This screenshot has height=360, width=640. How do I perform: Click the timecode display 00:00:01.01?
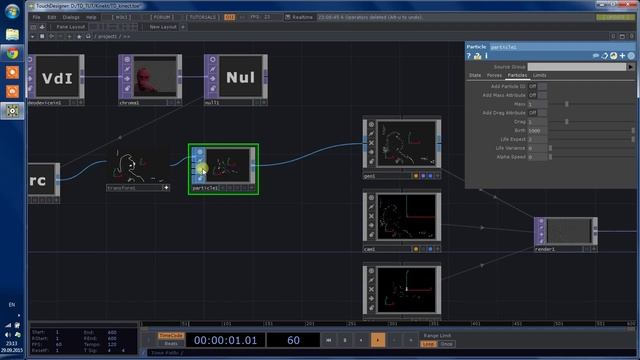(225, 340)
